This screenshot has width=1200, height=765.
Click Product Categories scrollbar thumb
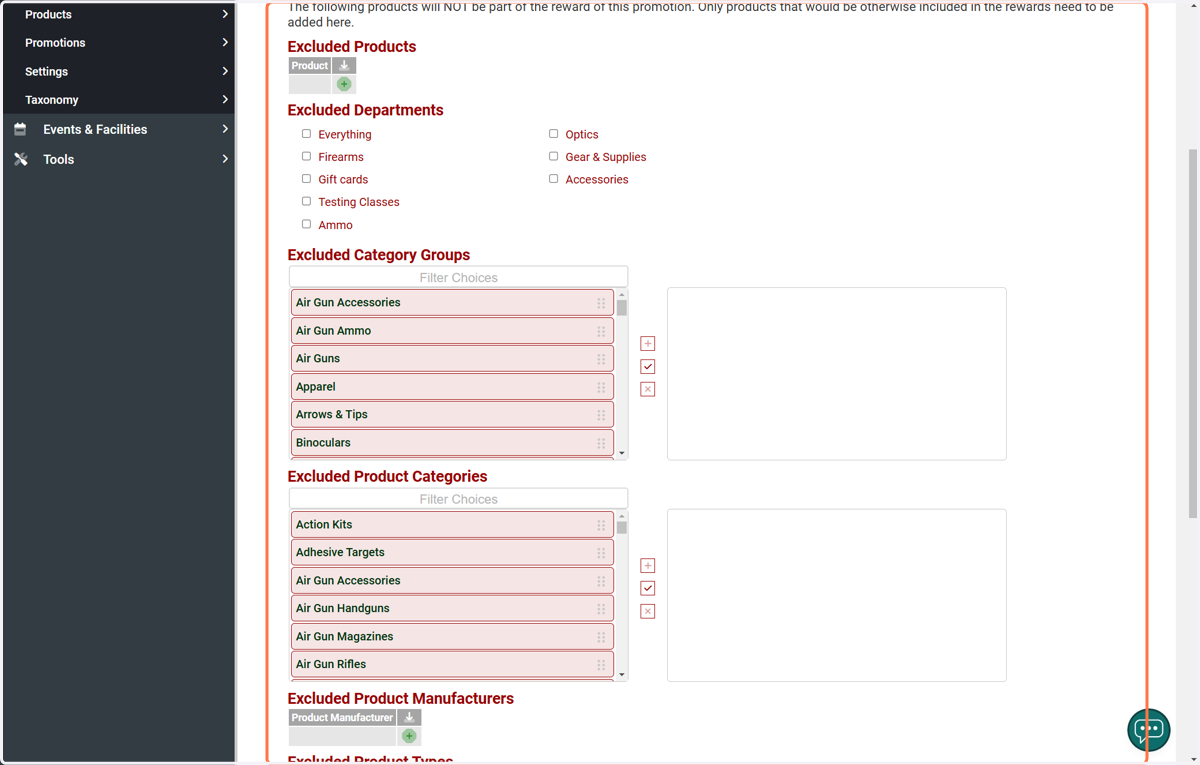pyautogui.click(x=622, y=528)
